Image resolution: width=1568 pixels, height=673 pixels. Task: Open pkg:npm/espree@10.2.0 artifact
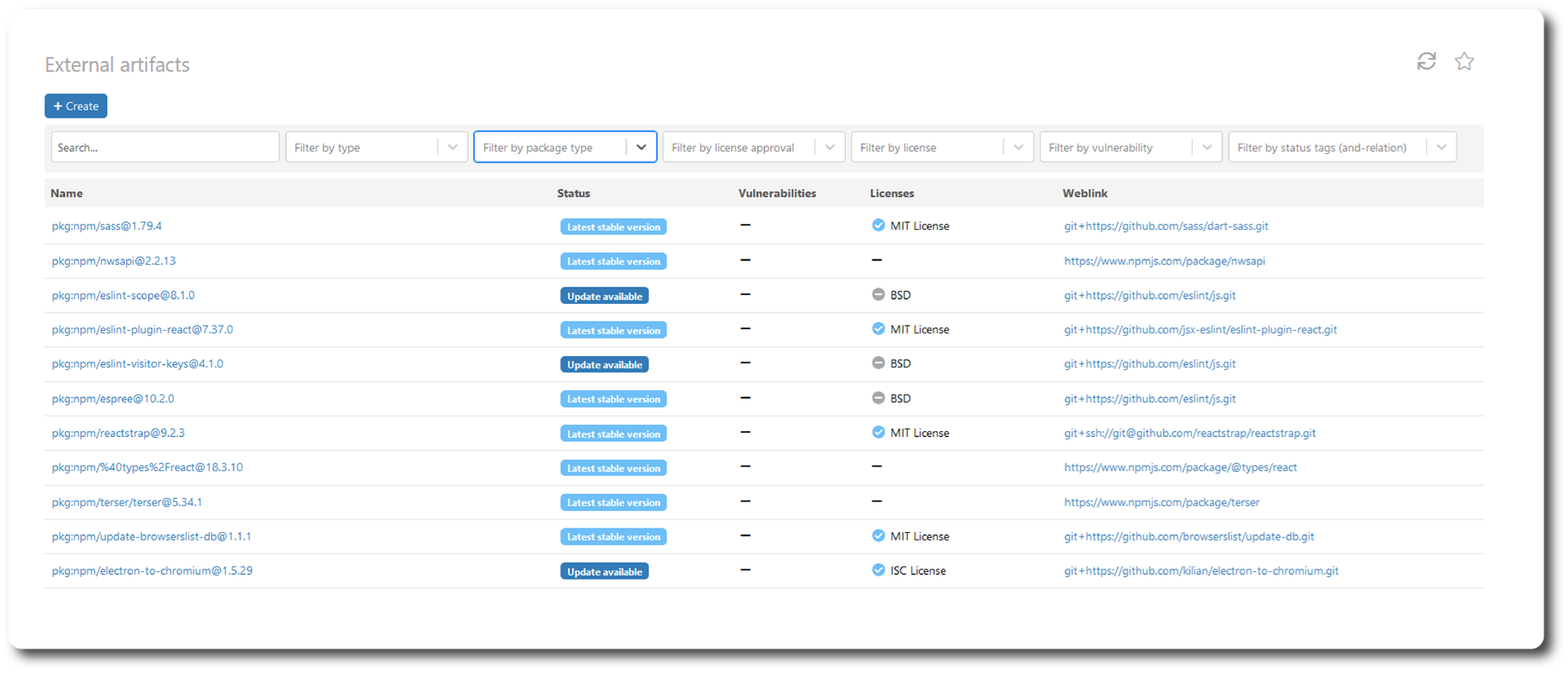click(112, 399)
